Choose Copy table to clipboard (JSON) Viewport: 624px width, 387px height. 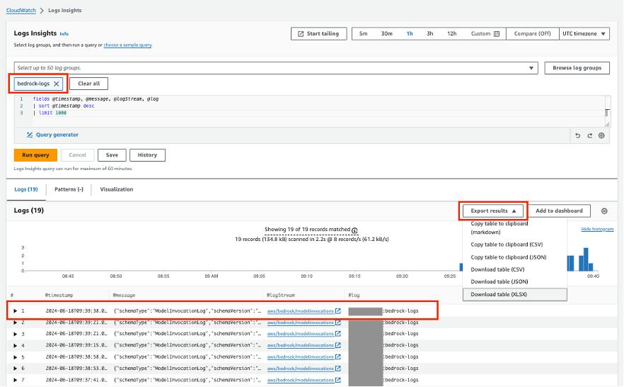coord(508,257)
